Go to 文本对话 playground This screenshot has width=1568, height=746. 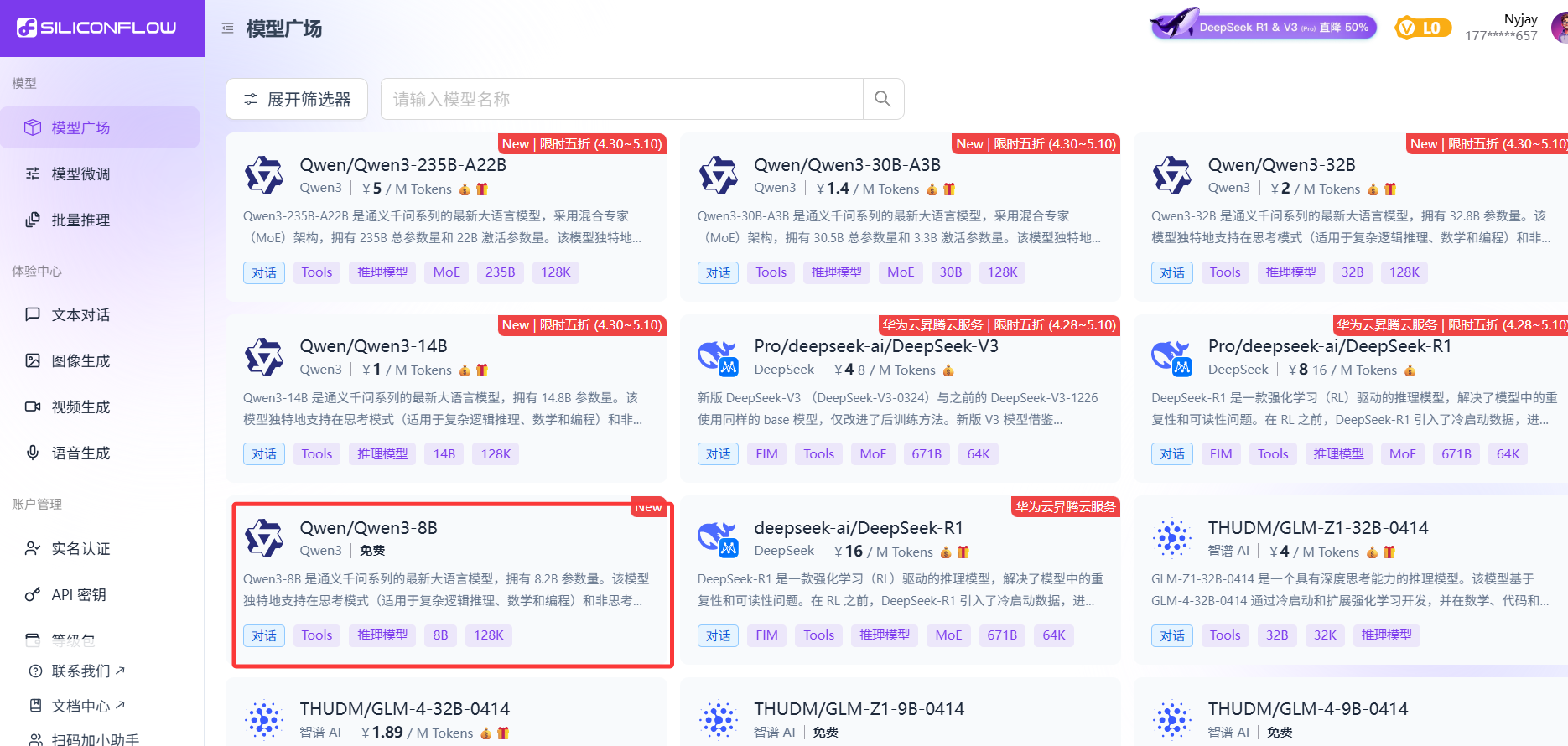pos(100,314)
